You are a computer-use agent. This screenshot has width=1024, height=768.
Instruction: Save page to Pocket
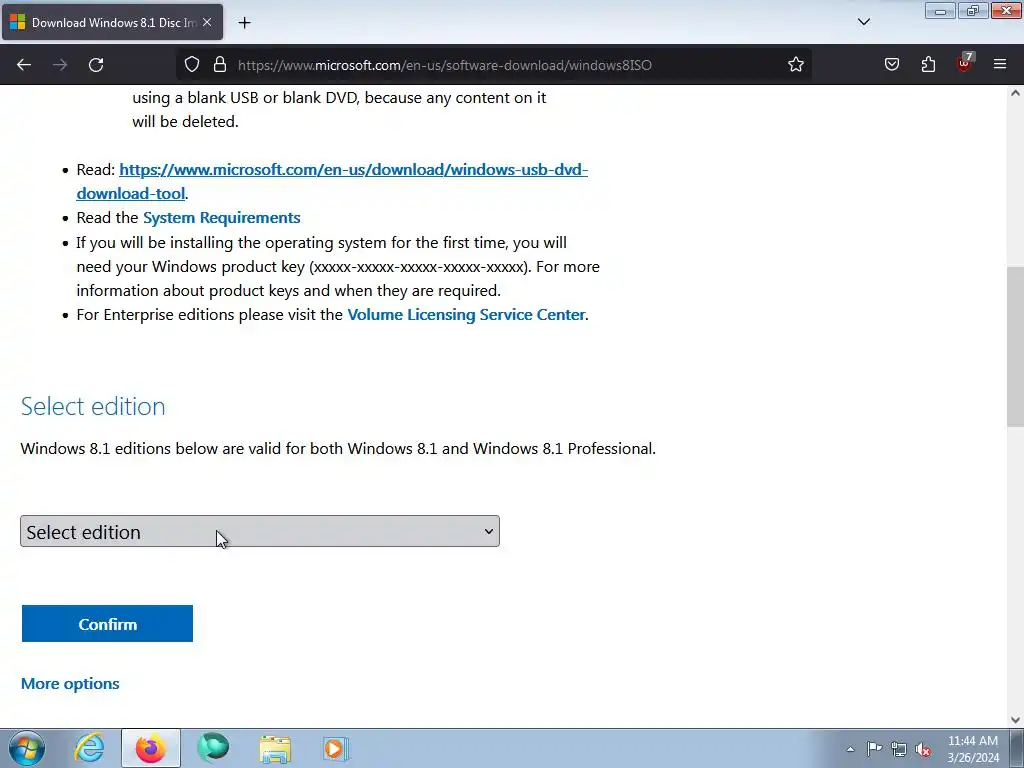coord(892,64)
